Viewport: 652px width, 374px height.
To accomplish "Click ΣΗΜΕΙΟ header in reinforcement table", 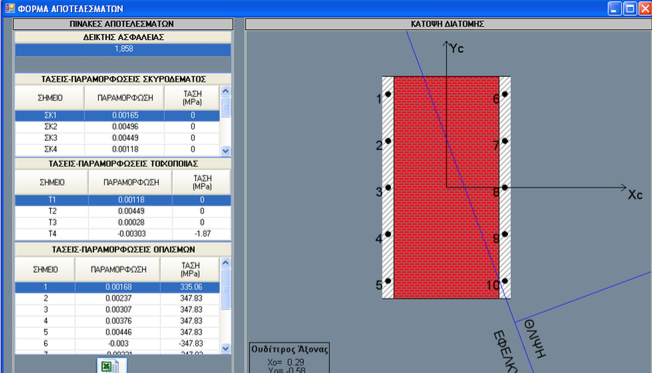I will click(45, 270).
